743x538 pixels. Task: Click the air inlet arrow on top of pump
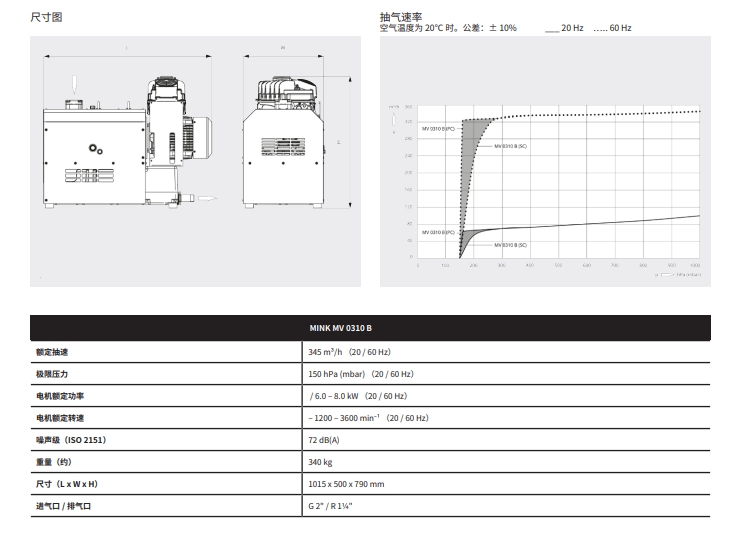point(74,84)
